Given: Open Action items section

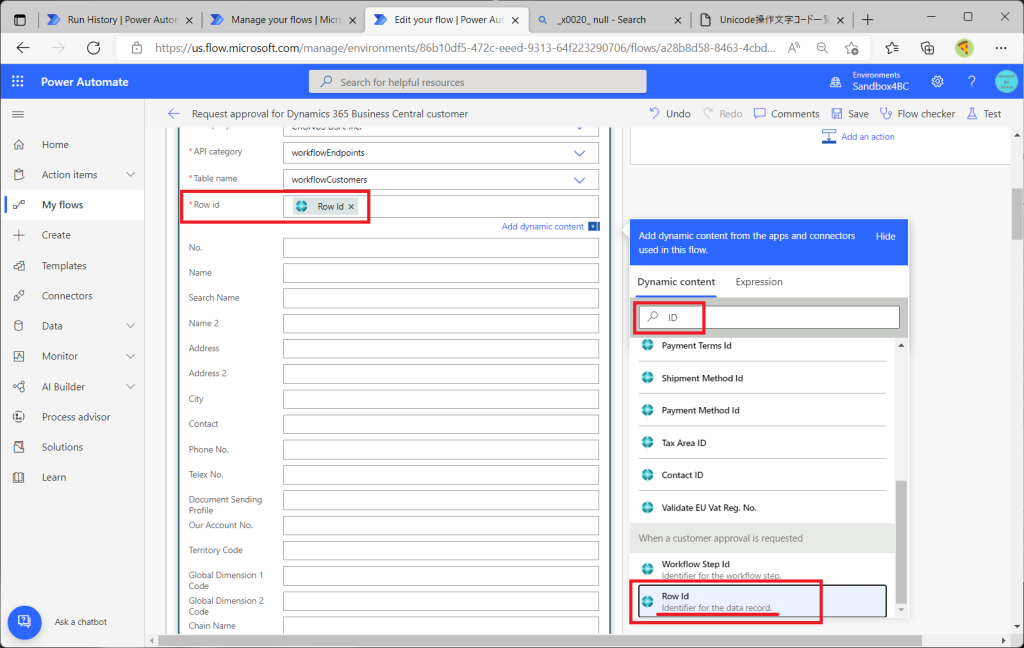Looking at the screenshot, I should point(69,174).
